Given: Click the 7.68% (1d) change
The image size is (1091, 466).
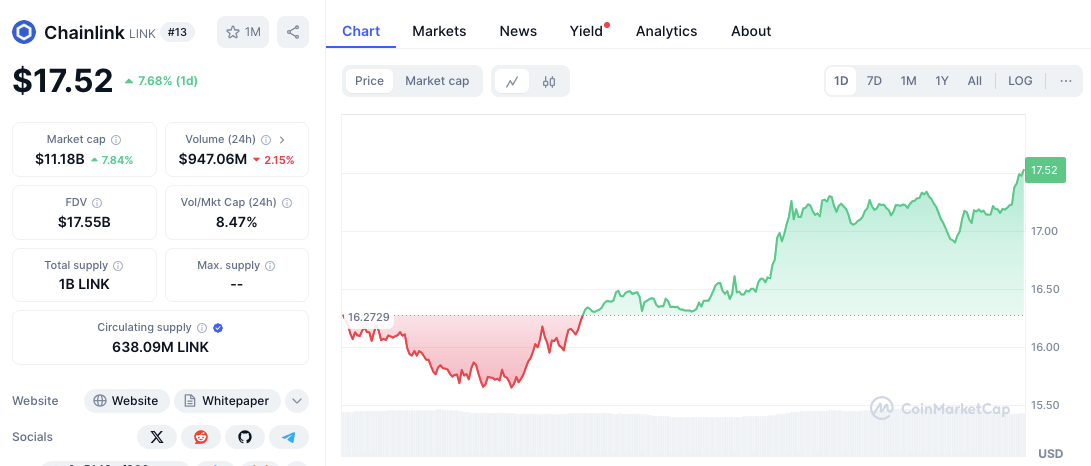Looking at the screenshot, I should [x=161, y=81].
